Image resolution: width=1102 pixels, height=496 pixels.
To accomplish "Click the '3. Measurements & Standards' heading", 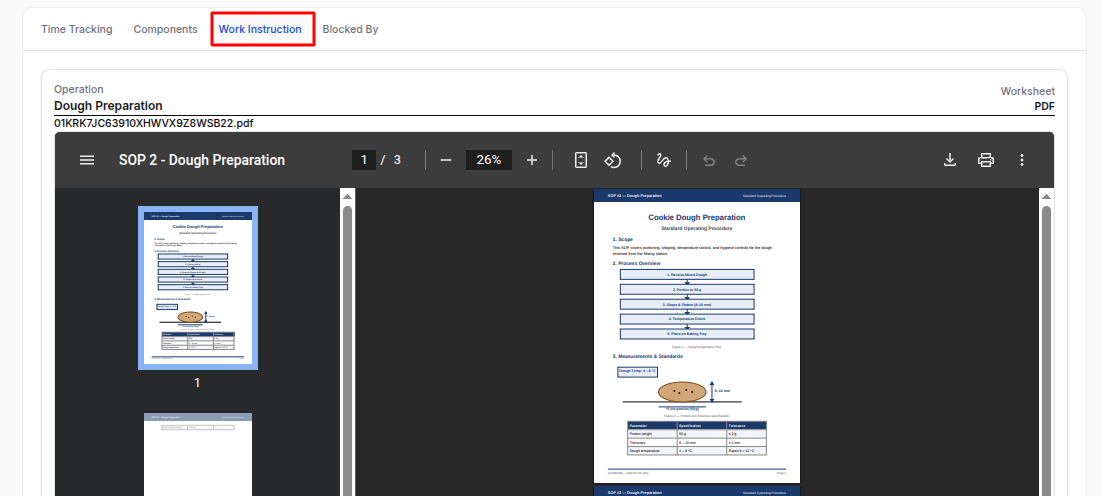I will coord(647,356).
